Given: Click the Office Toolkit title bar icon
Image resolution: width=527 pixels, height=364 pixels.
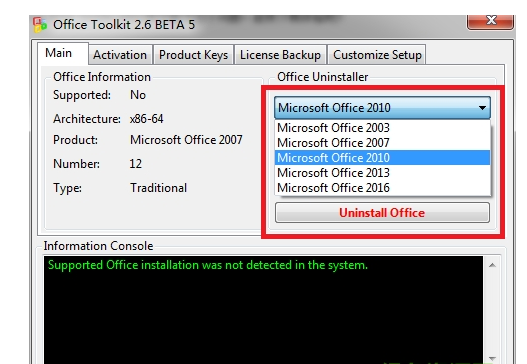Looking at the screenshot, I should pos(40,25).
